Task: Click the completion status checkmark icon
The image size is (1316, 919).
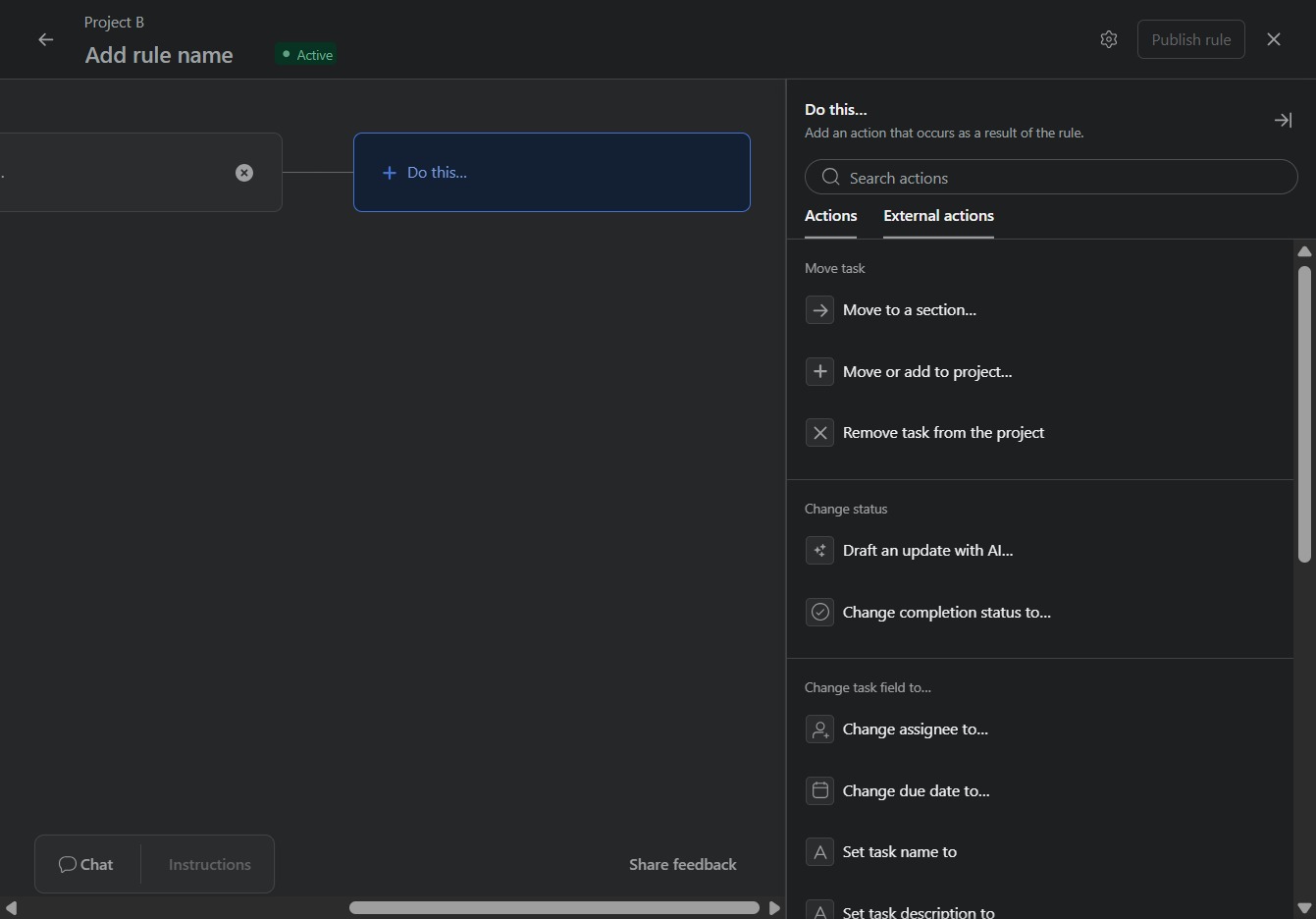Action: click(x=819, y=613)
